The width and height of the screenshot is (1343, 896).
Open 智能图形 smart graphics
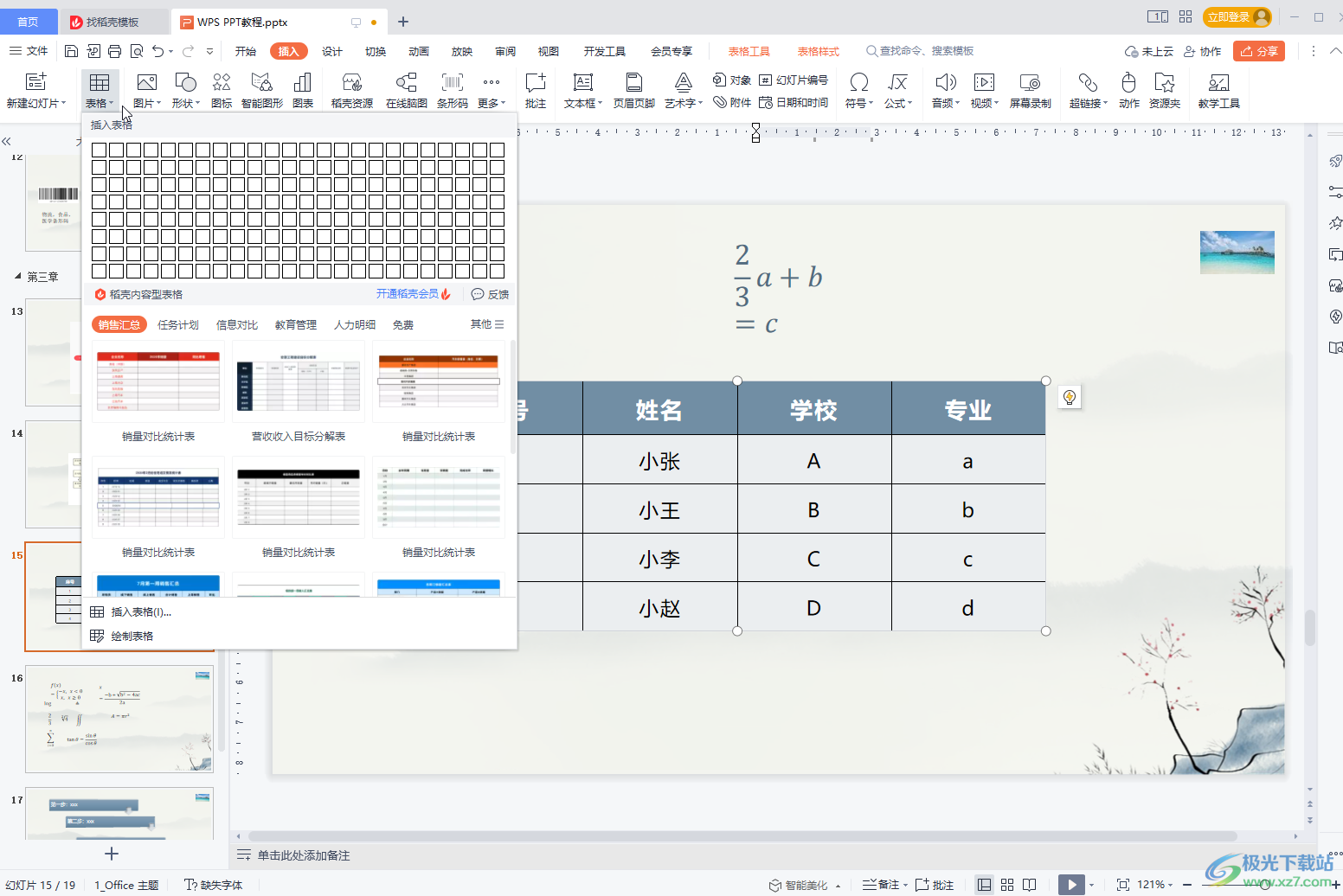(262, 90)
